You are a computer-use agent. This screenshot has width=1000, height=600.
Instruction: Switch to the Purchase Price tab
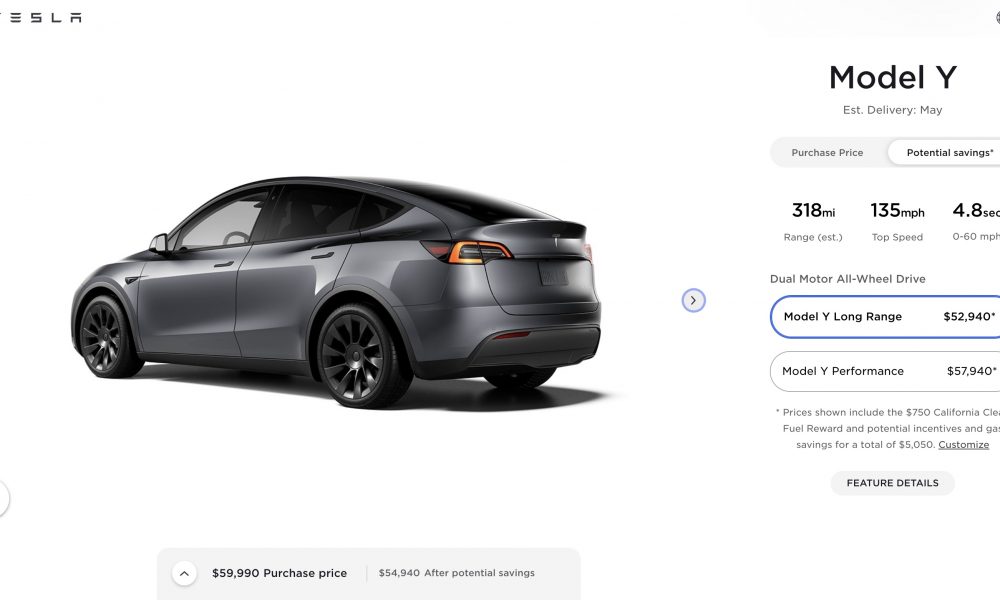coord(827,153)
